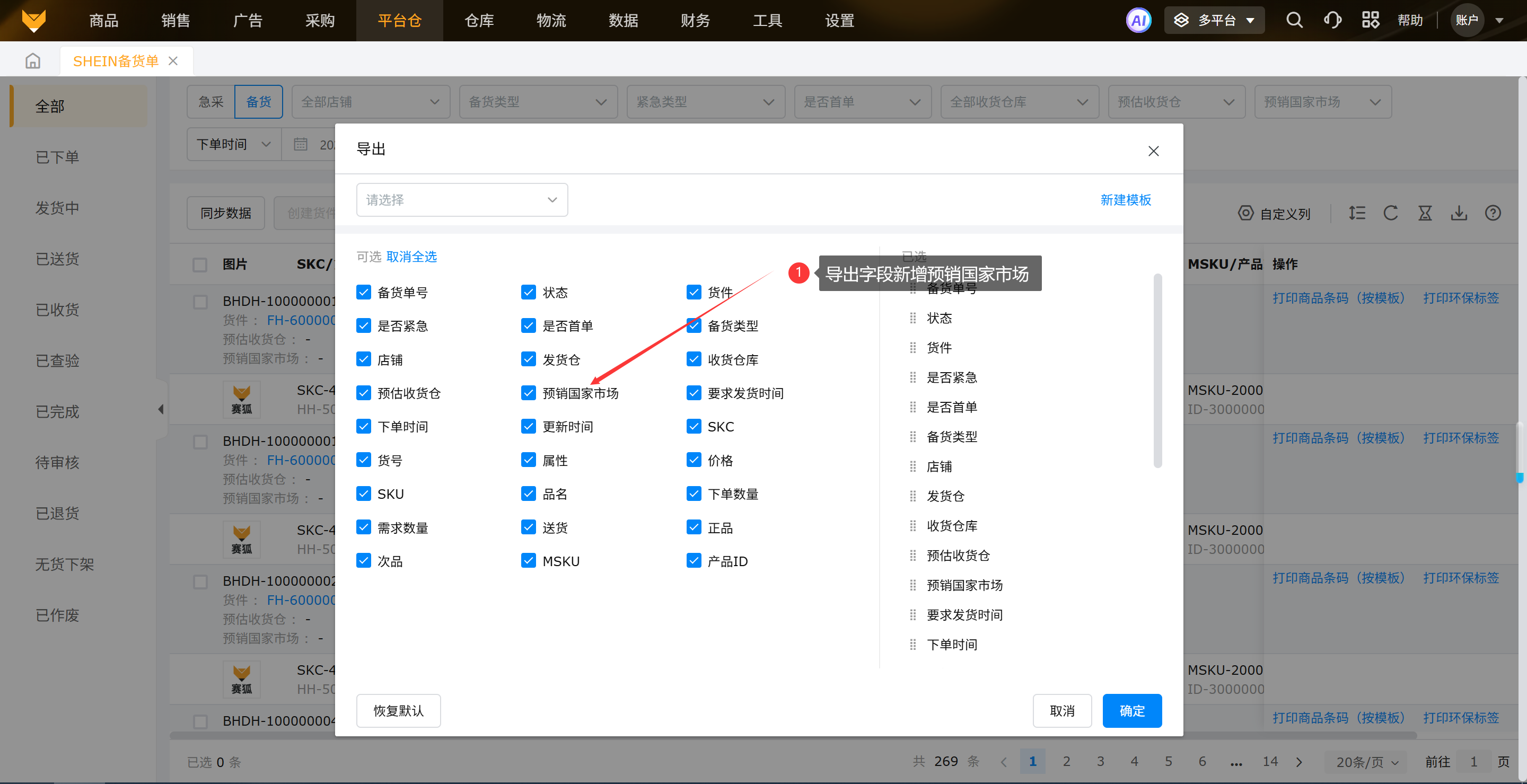Click the 确定 confirm button
1527x784 pixels.
pyautogui.click(x=1131, y=710)
